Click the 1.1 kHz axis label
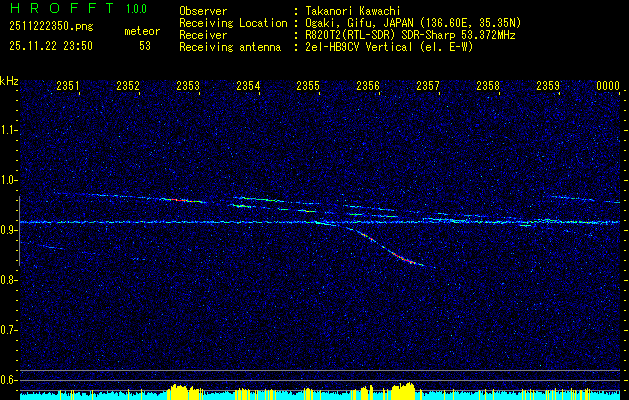 (x=9, y=130)
